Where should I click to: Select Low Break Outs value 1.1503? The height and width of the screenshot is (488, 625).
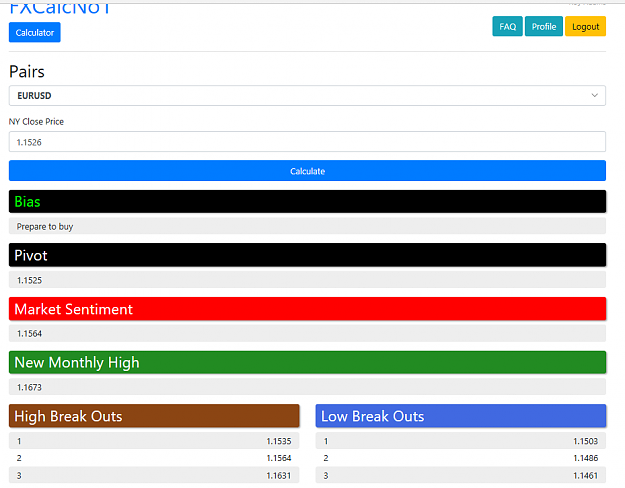586,441
